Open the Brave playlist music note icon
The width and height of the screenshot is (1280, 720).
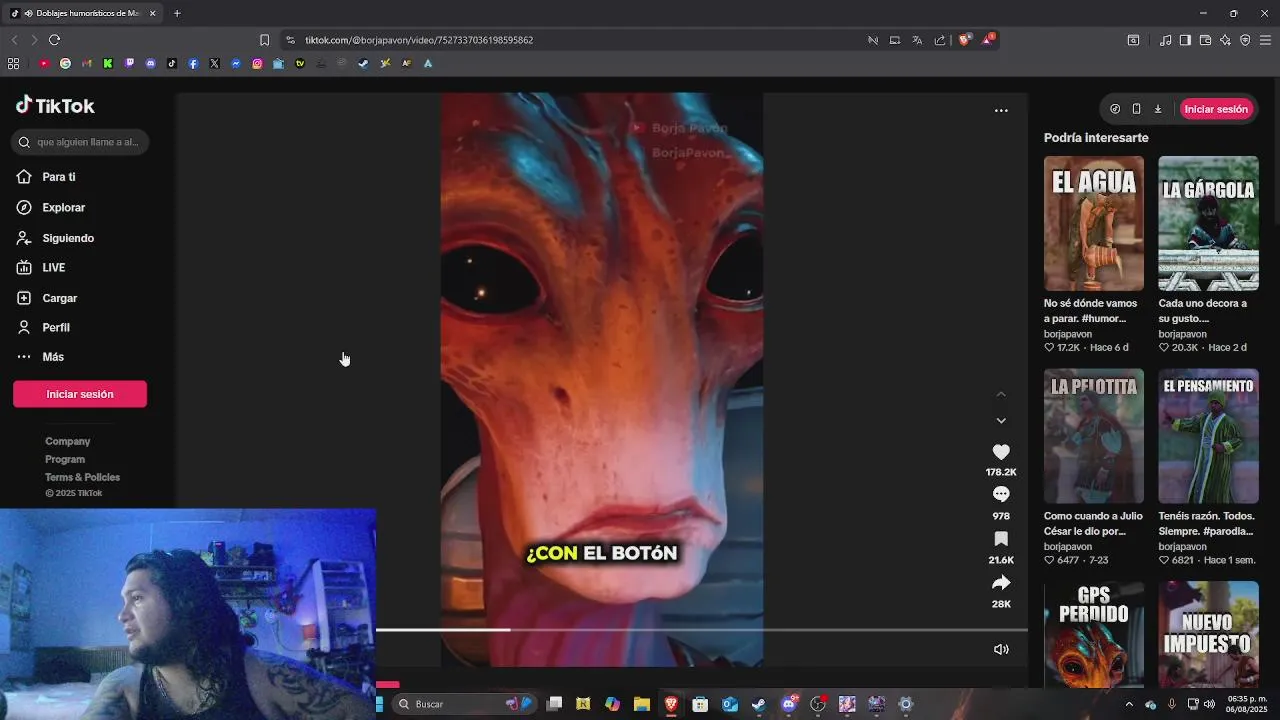tap(1165, 40)
